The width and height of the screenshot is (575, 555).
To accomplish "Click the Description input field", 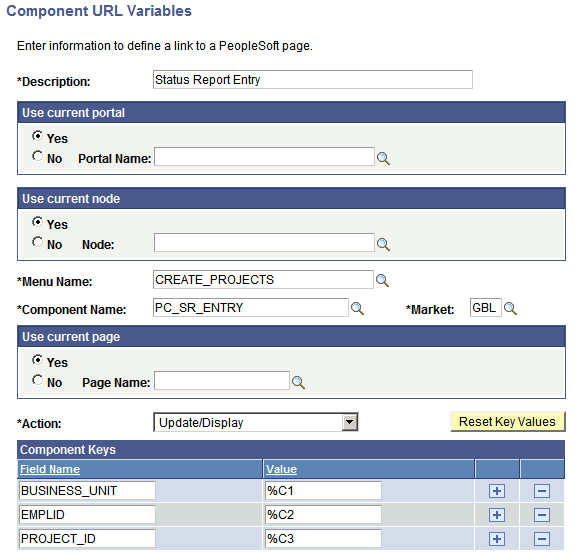I will coord(313,80).
